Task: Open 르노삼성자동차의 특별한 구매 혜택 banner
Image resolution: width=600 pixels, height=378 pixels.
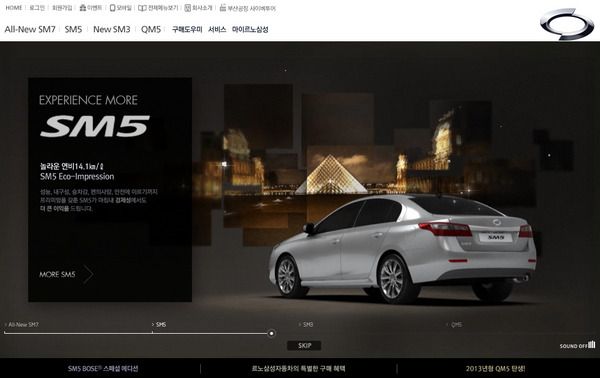Action: pyautogui.click(x=298, y=369)
